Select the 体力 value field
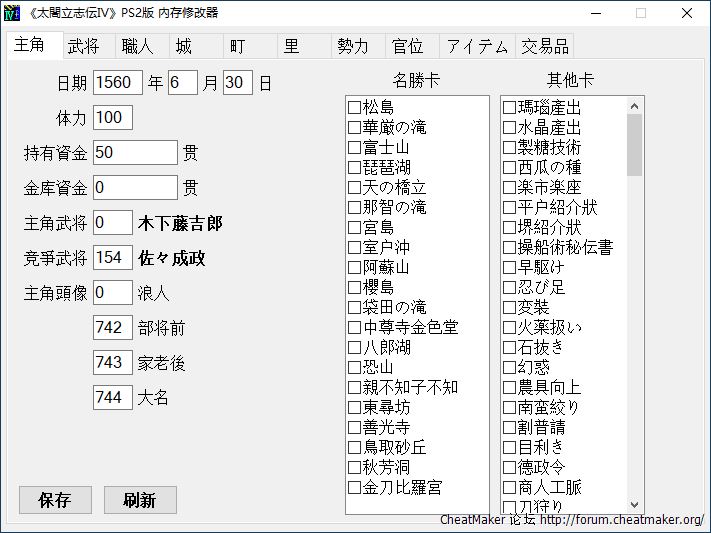711x533 pixels. 113,118
